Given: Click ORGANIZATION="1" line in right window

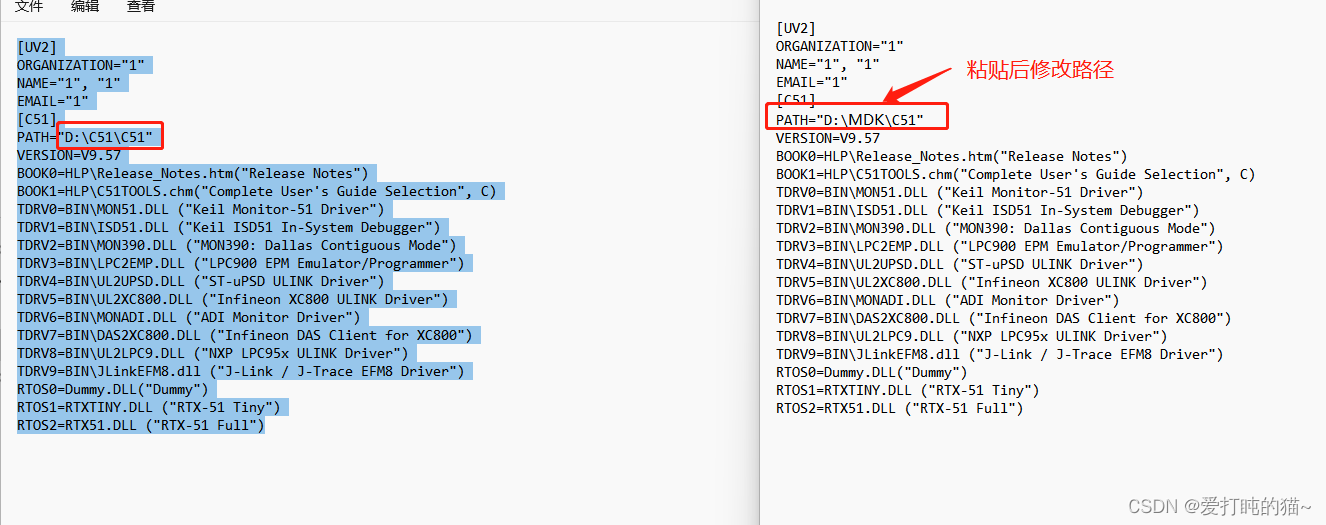Looking at the screenshot, I should [x=840, y=46].
